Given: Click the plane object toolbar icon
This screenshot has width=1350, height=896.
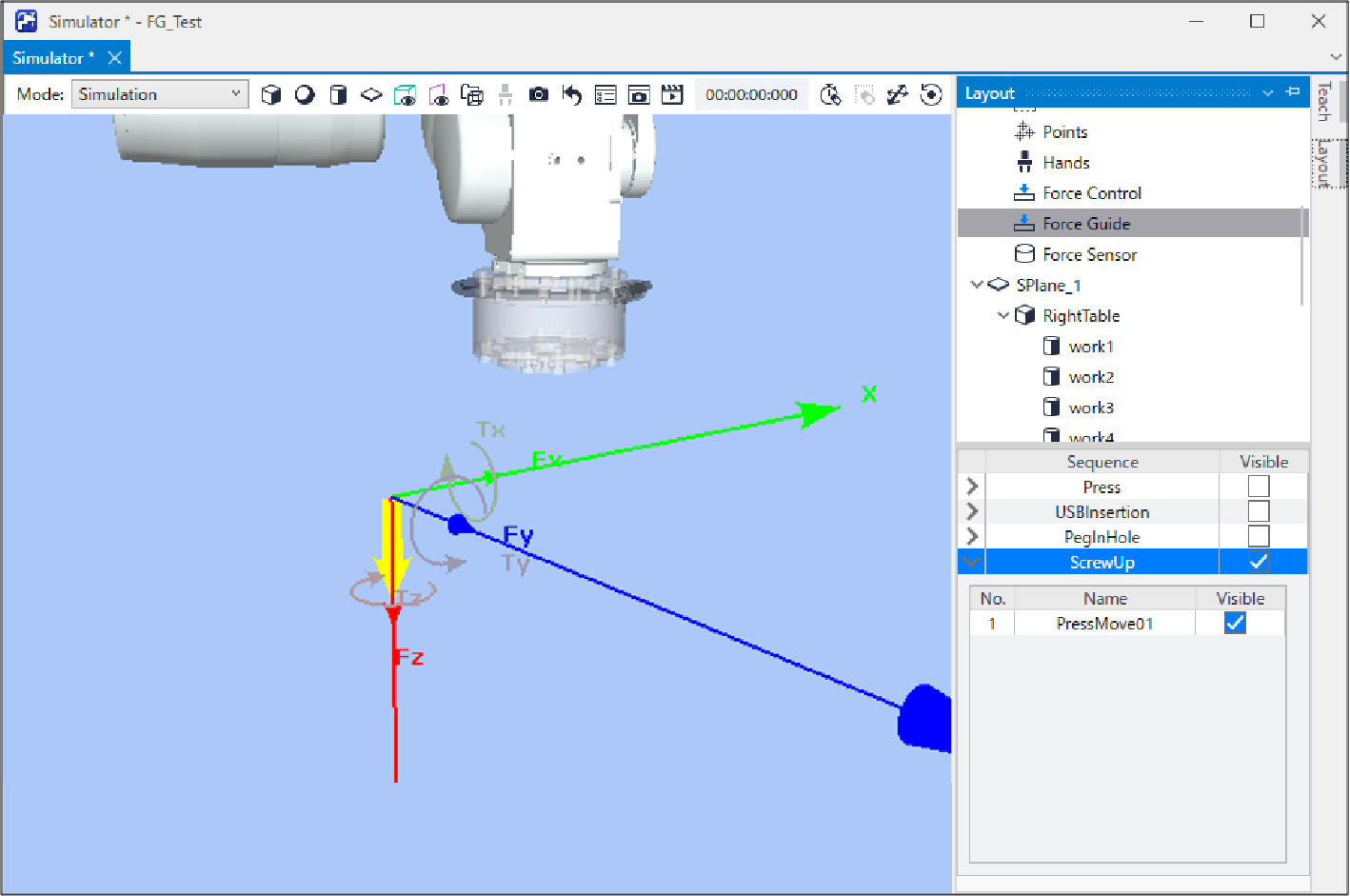Looking at the screenshot, I should tap(371, 94).
